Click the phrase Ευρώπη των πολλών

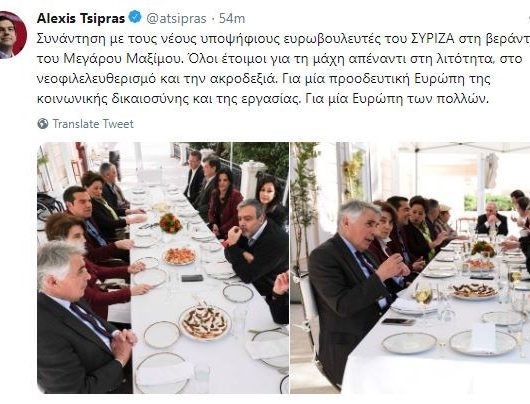(x=420, y=99)
